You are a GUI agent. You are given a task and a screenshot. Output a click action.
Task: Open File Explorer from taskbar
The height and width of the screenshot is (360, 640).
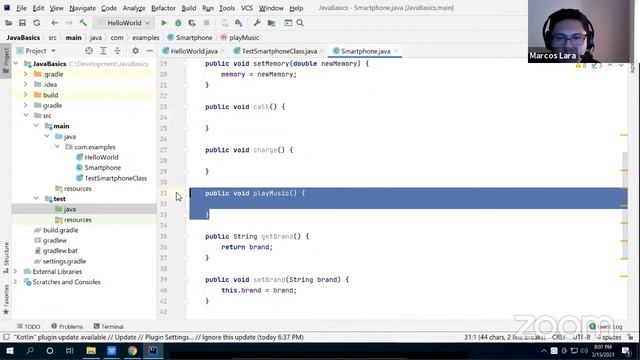91,351
